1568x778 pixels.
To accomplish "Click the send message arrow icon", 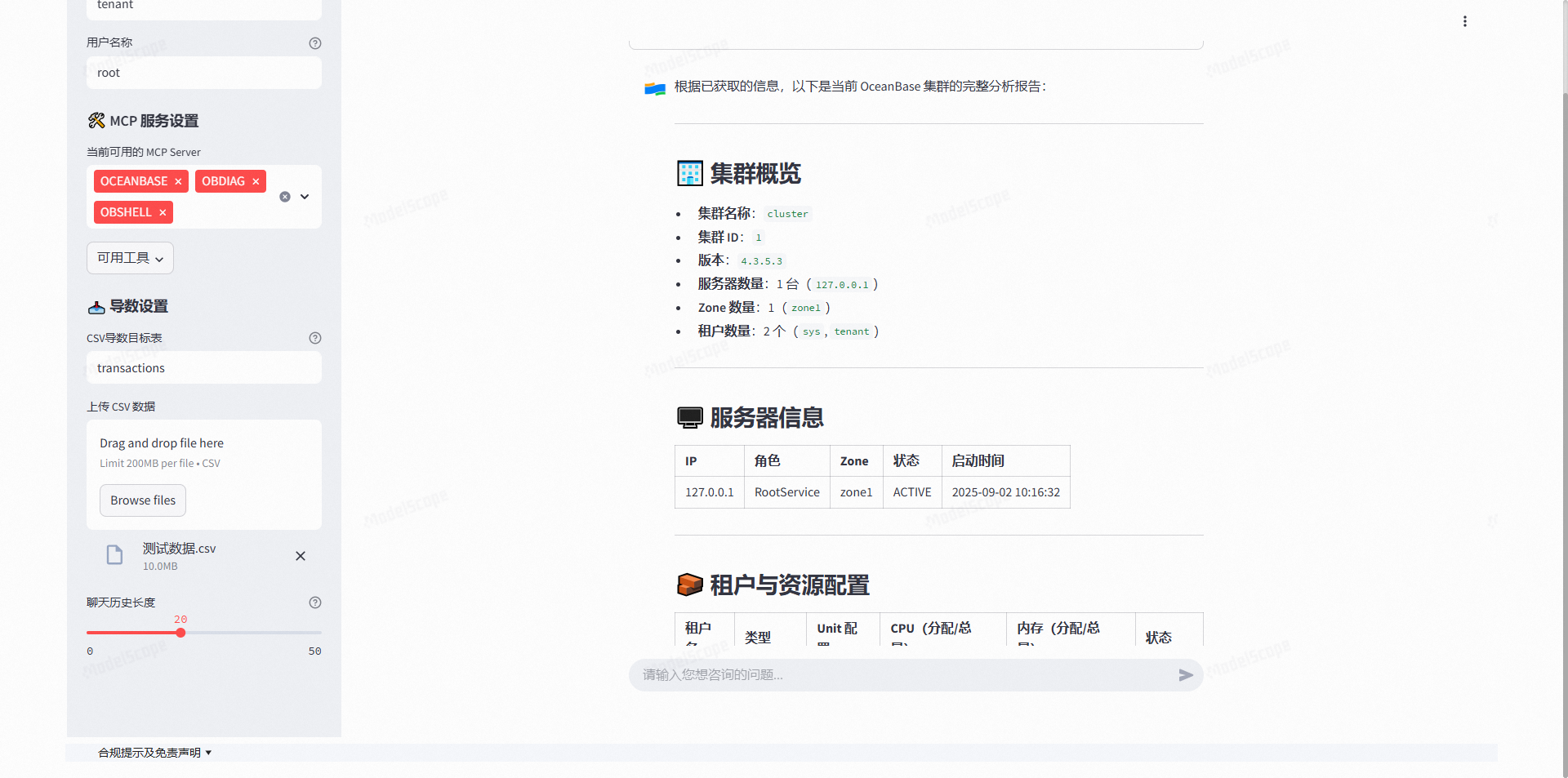I will click(x=1186, y=675).
